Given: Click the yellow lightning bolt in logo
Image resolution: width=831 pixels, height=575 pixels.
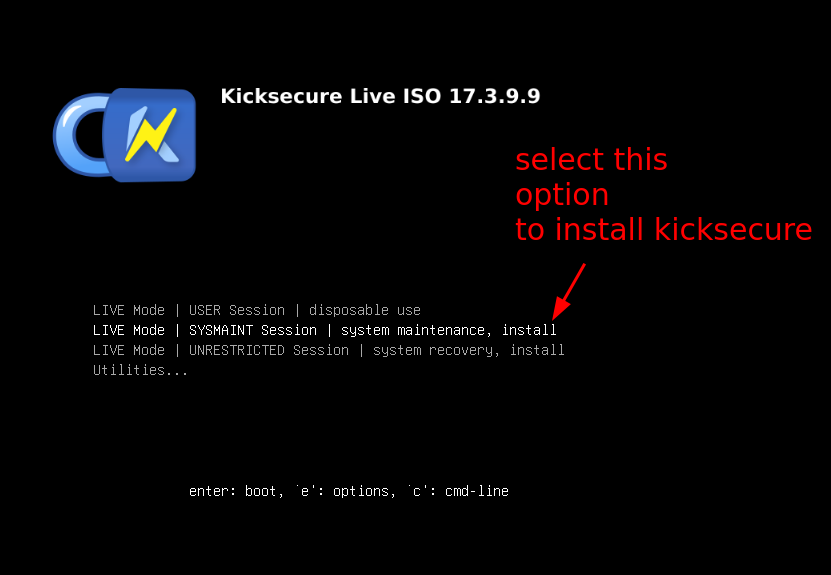Looking at the screenshot, I should click(151, 135).
